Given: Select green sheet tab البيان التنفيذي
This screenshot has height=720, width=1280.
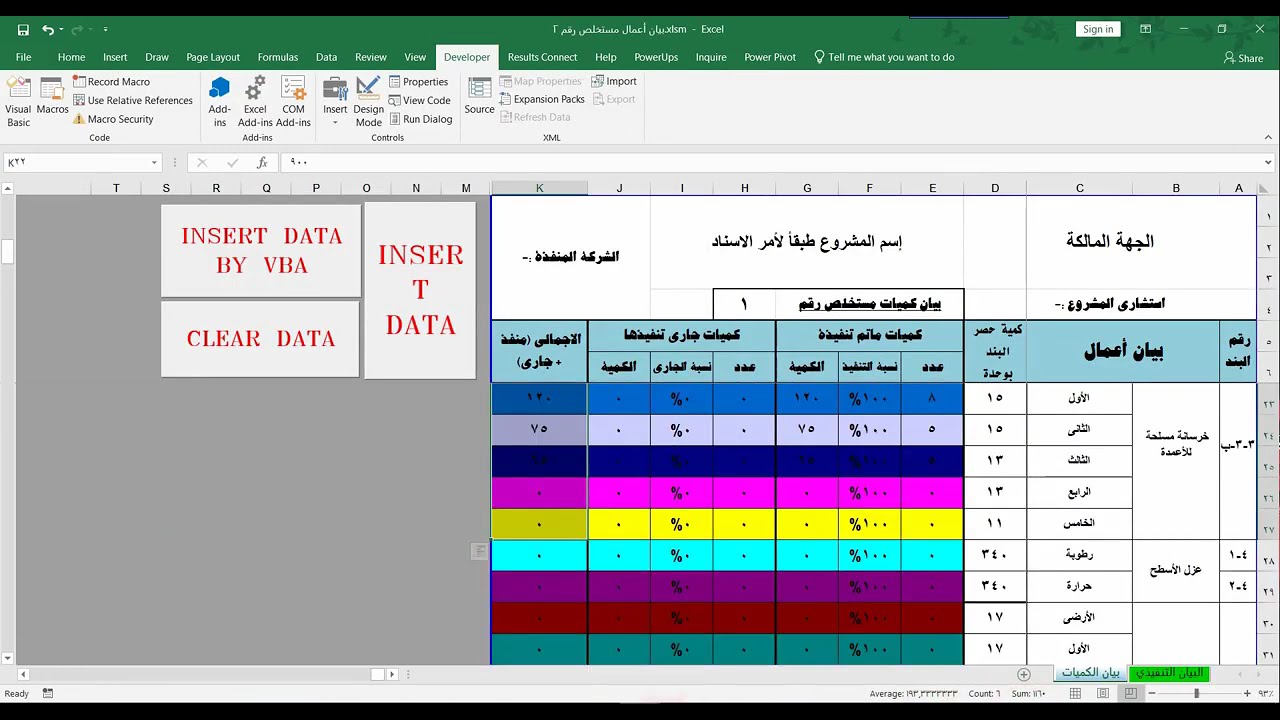Looking at the screenshot, I should click(x=1169, y=673).
